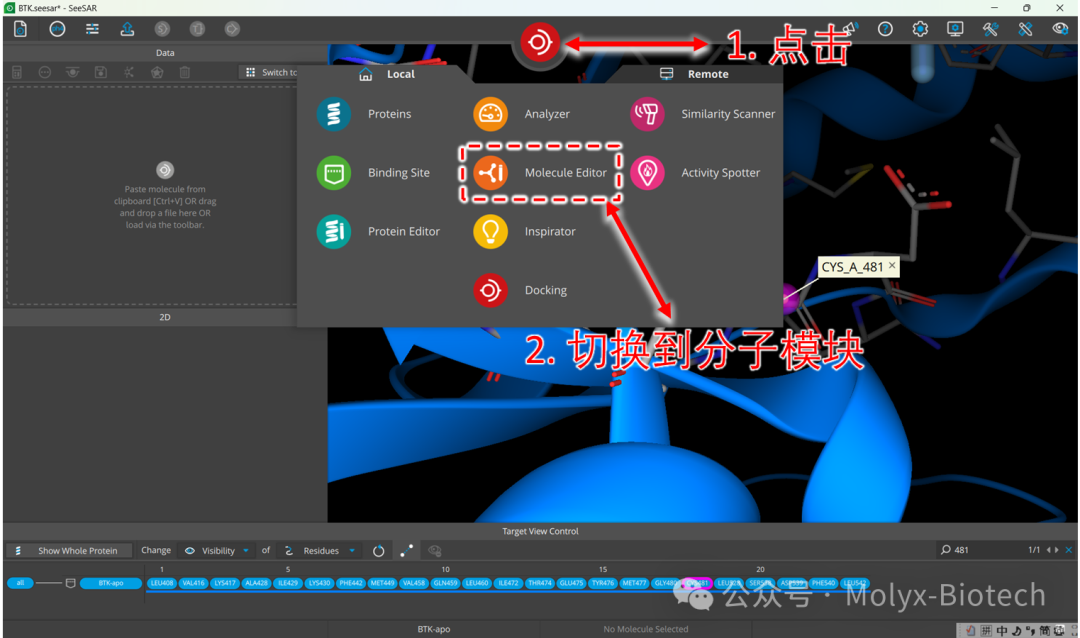Screen dimensions: 1080x638
Task: Click the Target View Control header
Action: [540, 531]
